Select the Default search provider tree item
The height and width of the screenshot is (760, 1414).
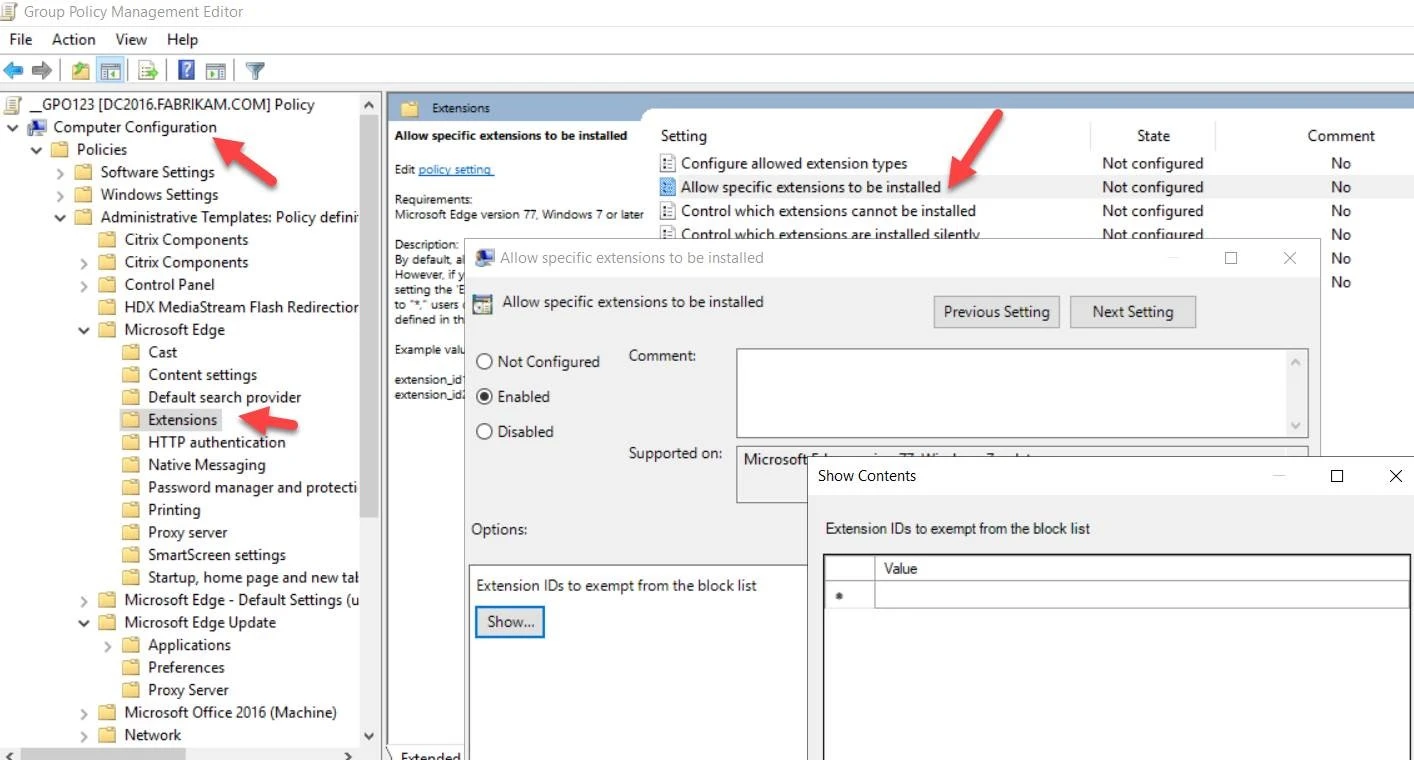[224, 397]
